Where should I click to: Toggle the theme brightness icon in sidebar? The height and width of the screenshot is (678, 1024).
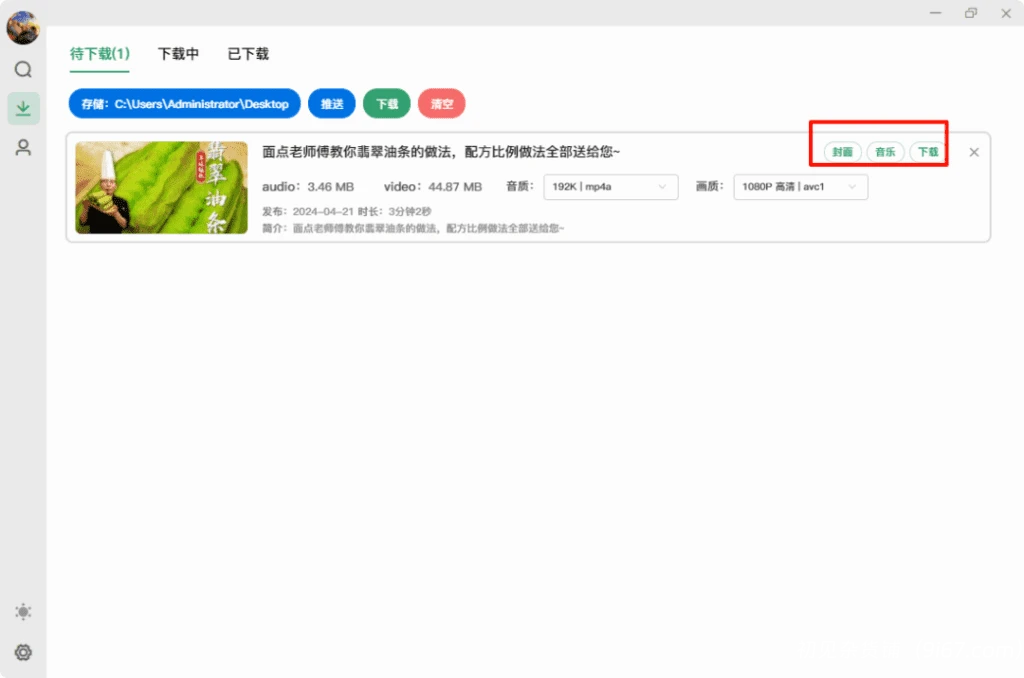[x=23, y=611]
